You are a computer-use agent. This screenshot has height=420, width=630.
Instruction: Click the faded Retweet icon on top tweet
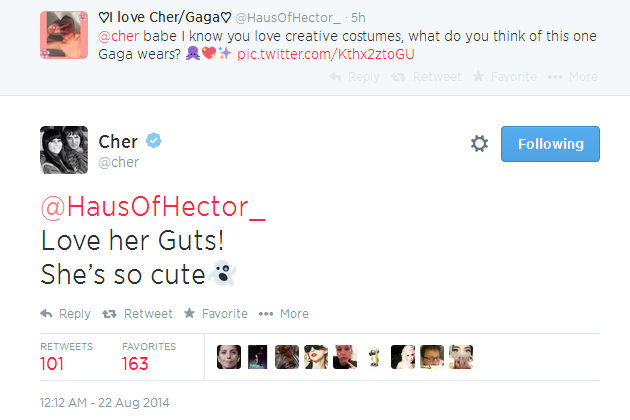pyautogui.click(x=399, y=77)
